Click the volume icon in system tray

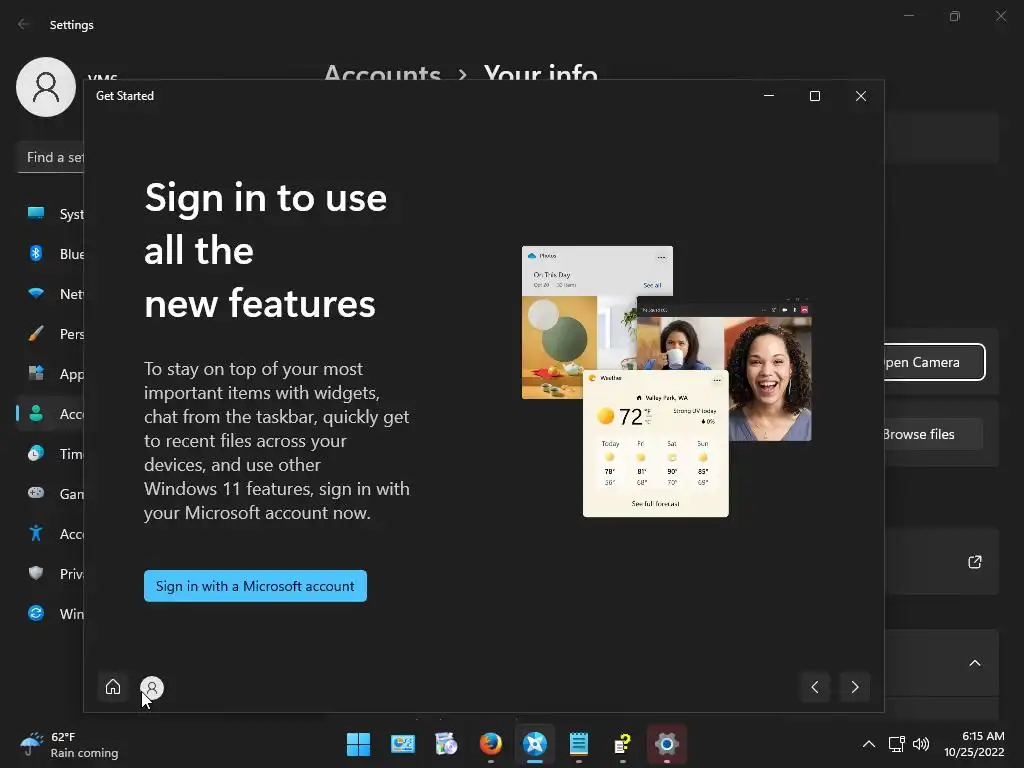(921, 744)
